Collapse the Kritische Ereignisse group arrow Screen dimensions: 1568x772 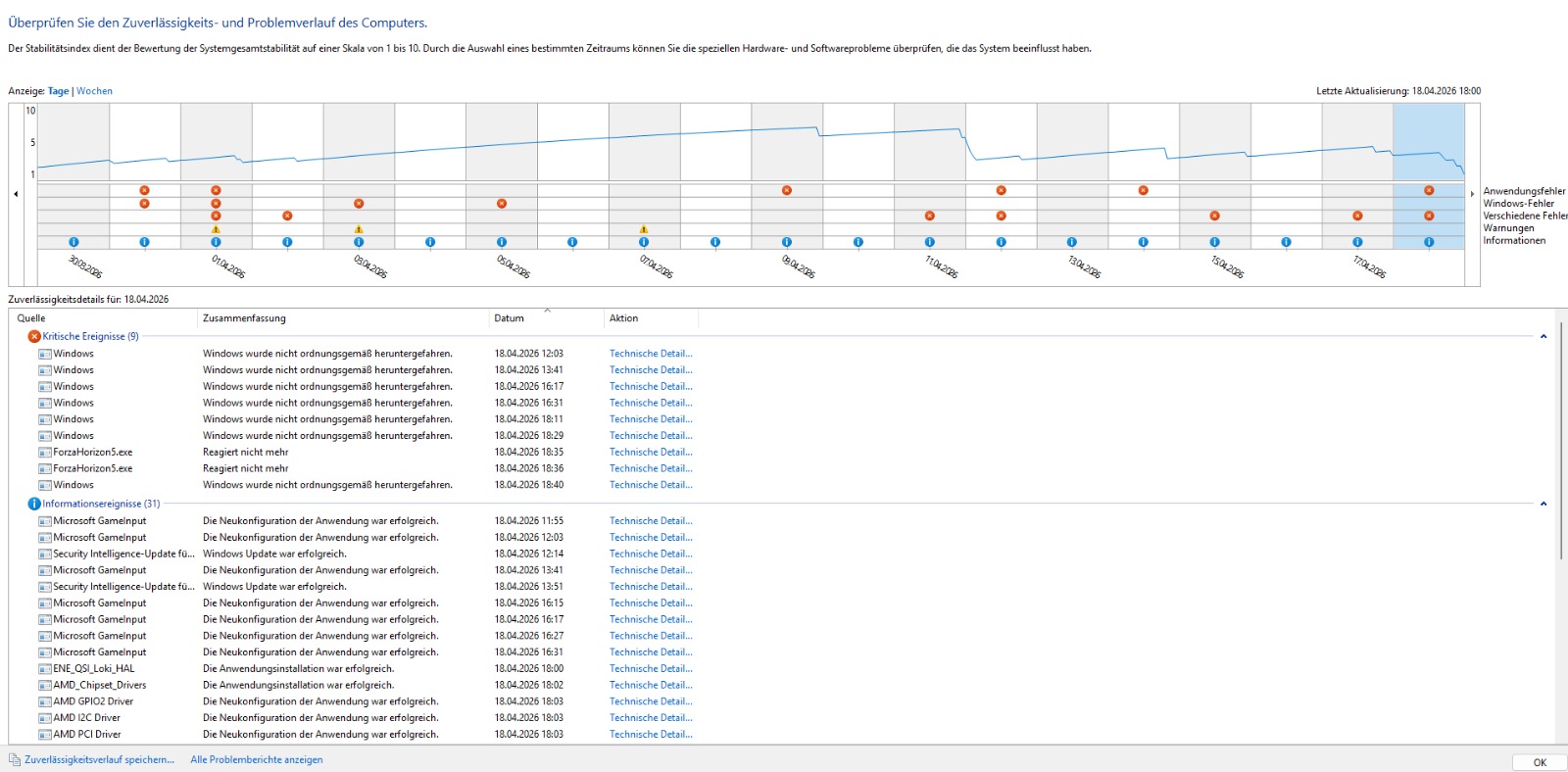(1543, 336)
